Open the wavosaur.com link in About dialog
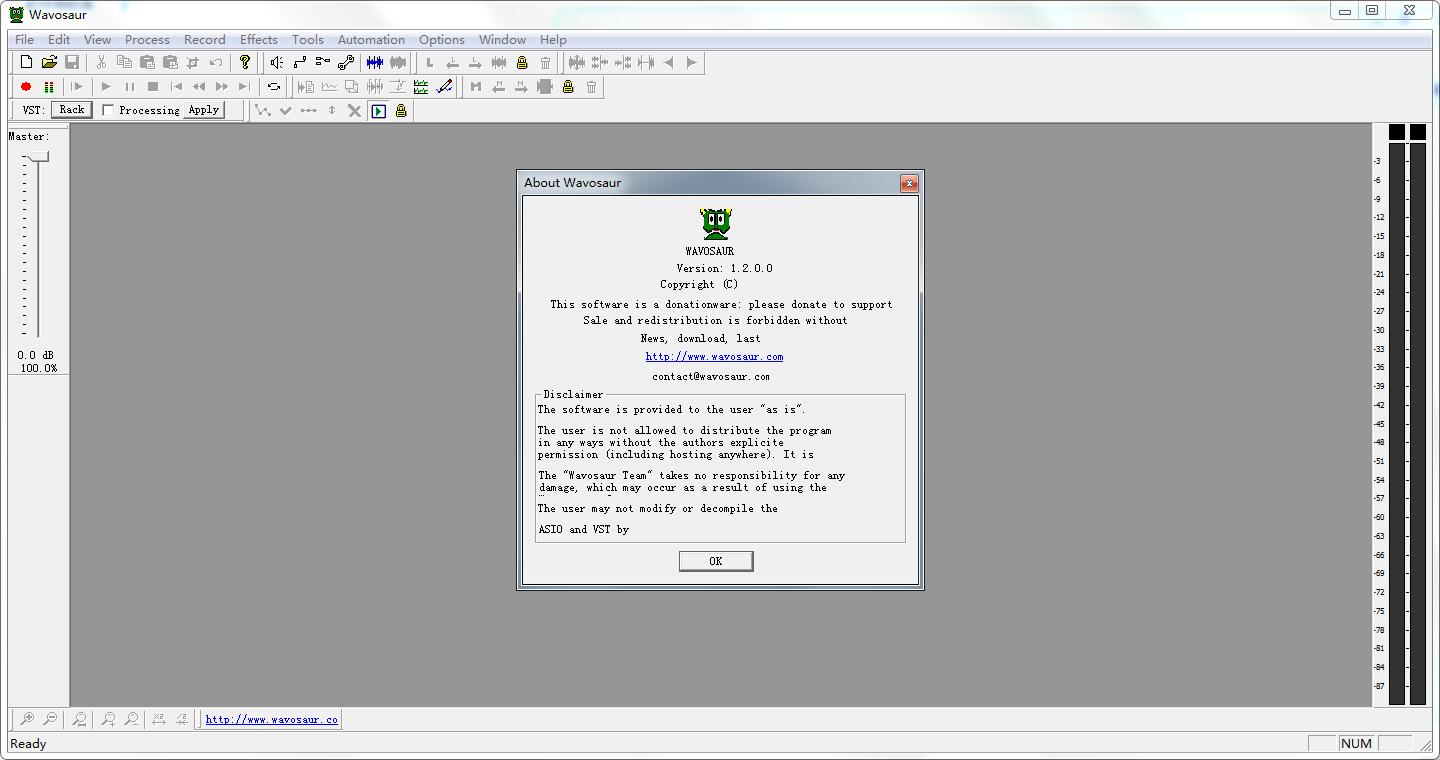 pos(714,357)
